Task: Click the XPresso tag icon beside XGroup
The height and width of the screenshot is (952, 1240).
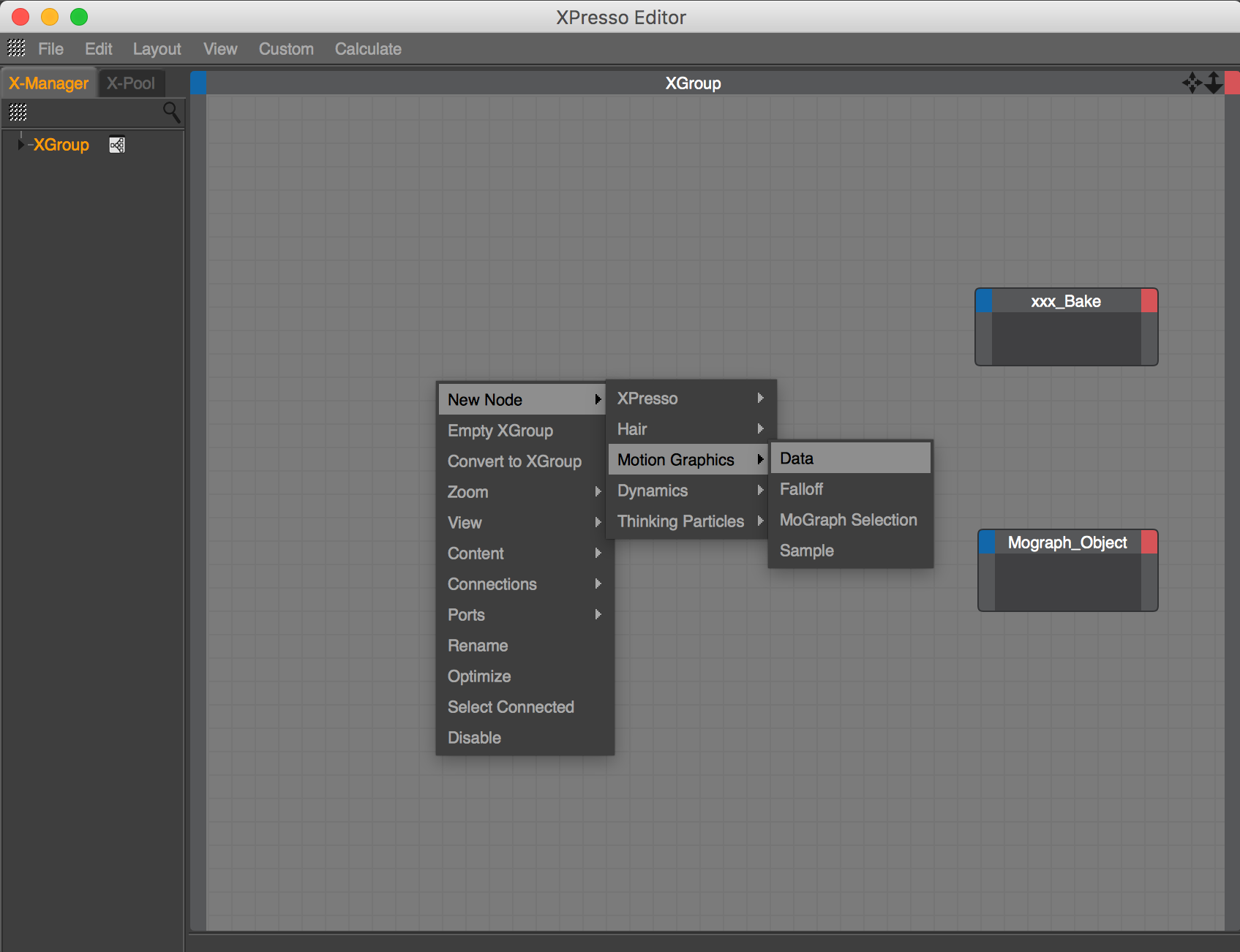Action: pyautogui.click(x=117, y=145)
